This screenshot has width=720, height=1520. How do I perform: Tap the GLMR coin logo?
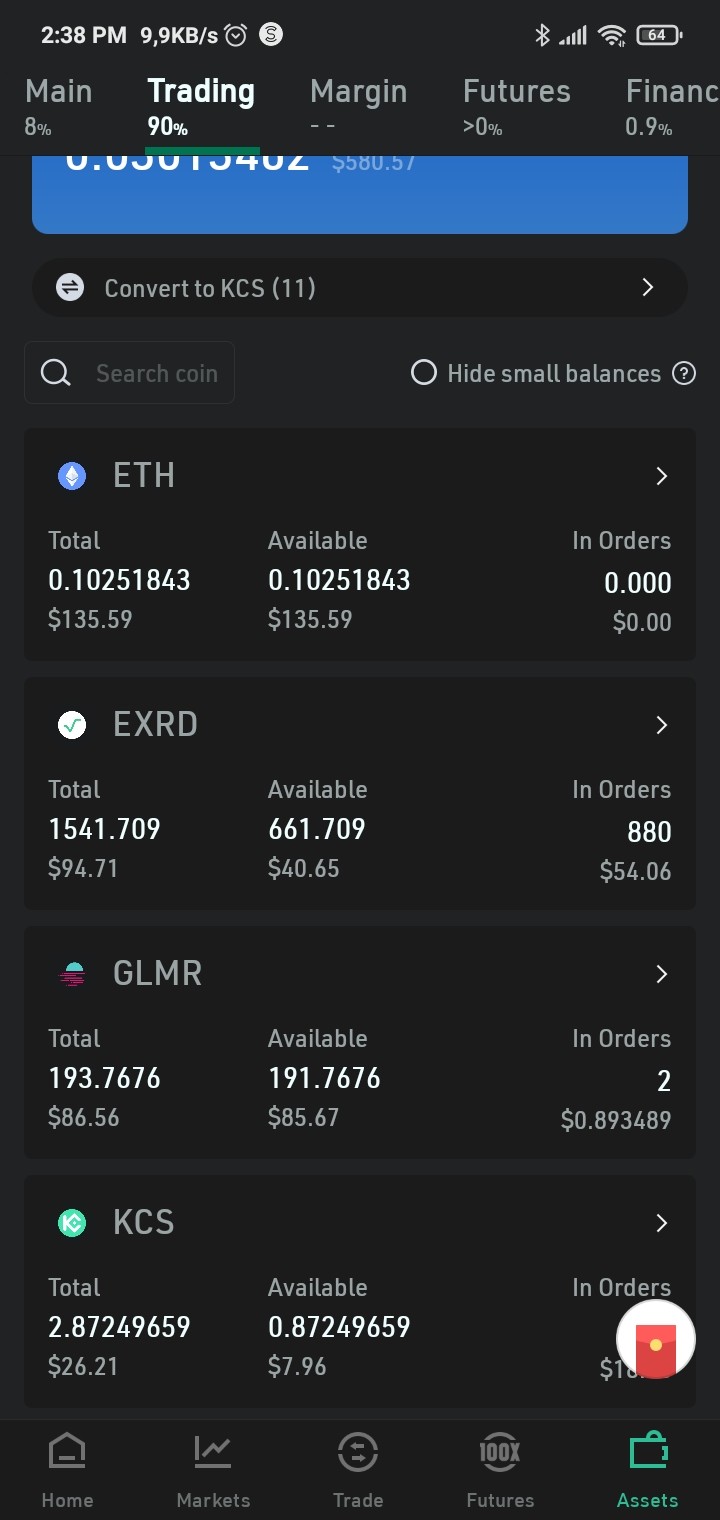pyautogui.click(x=72, y=974)
